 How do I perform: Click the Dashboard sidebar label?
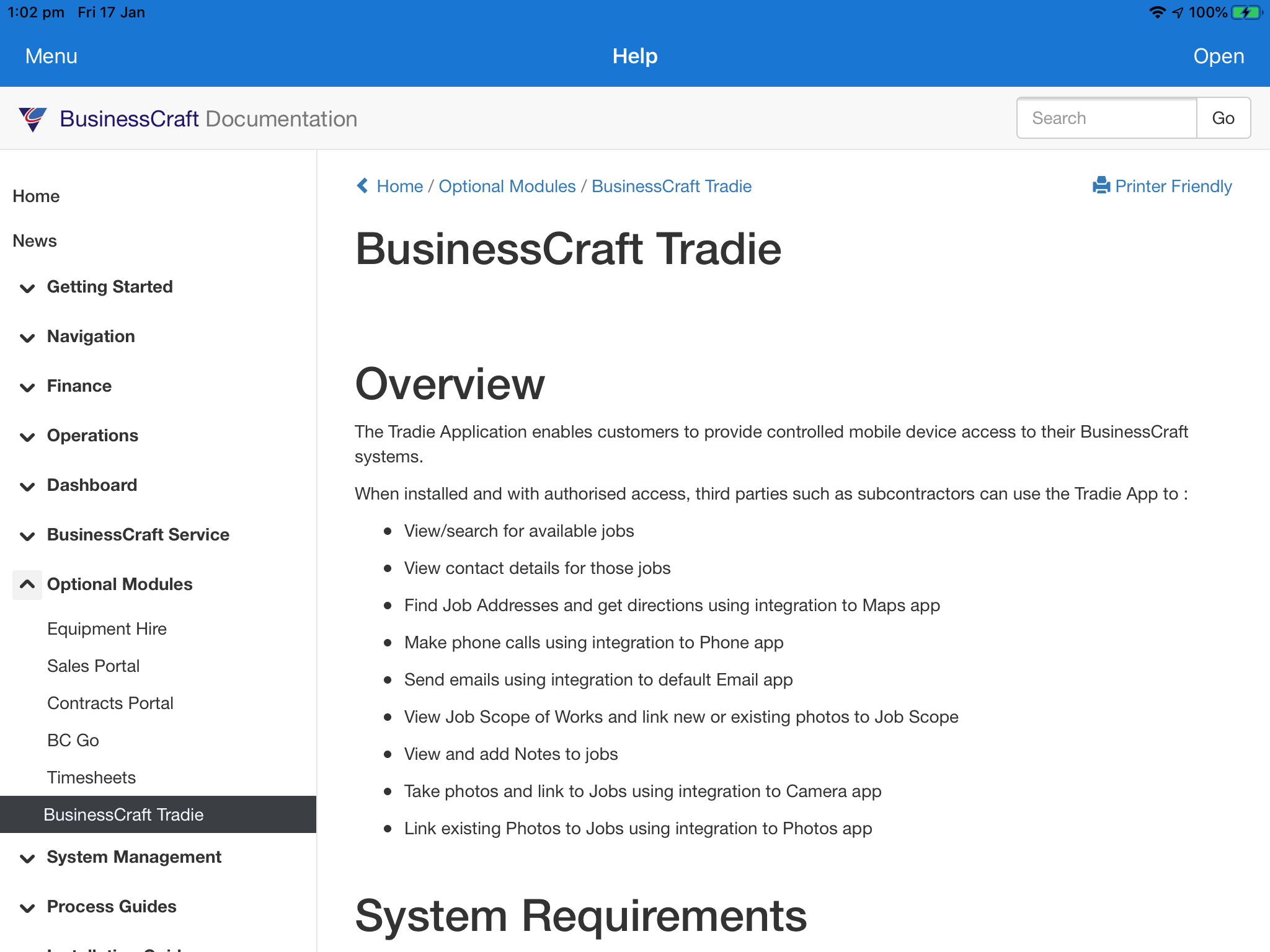[92, 485]
